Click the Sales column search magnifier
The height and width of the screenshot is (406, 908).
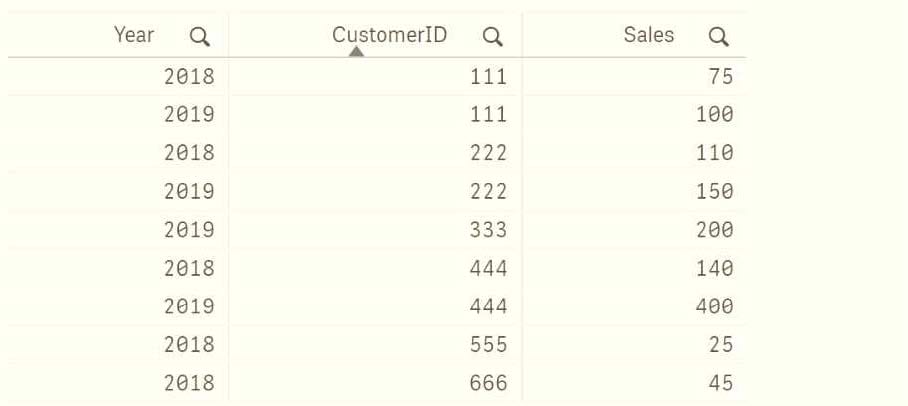(x=718, y=37)
